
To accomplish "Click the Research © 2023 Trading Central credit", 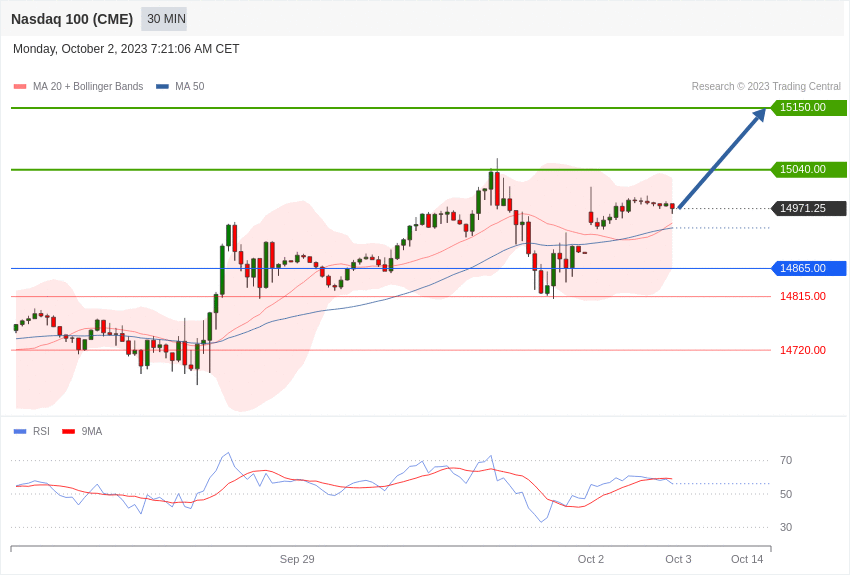I will [766, 86].
